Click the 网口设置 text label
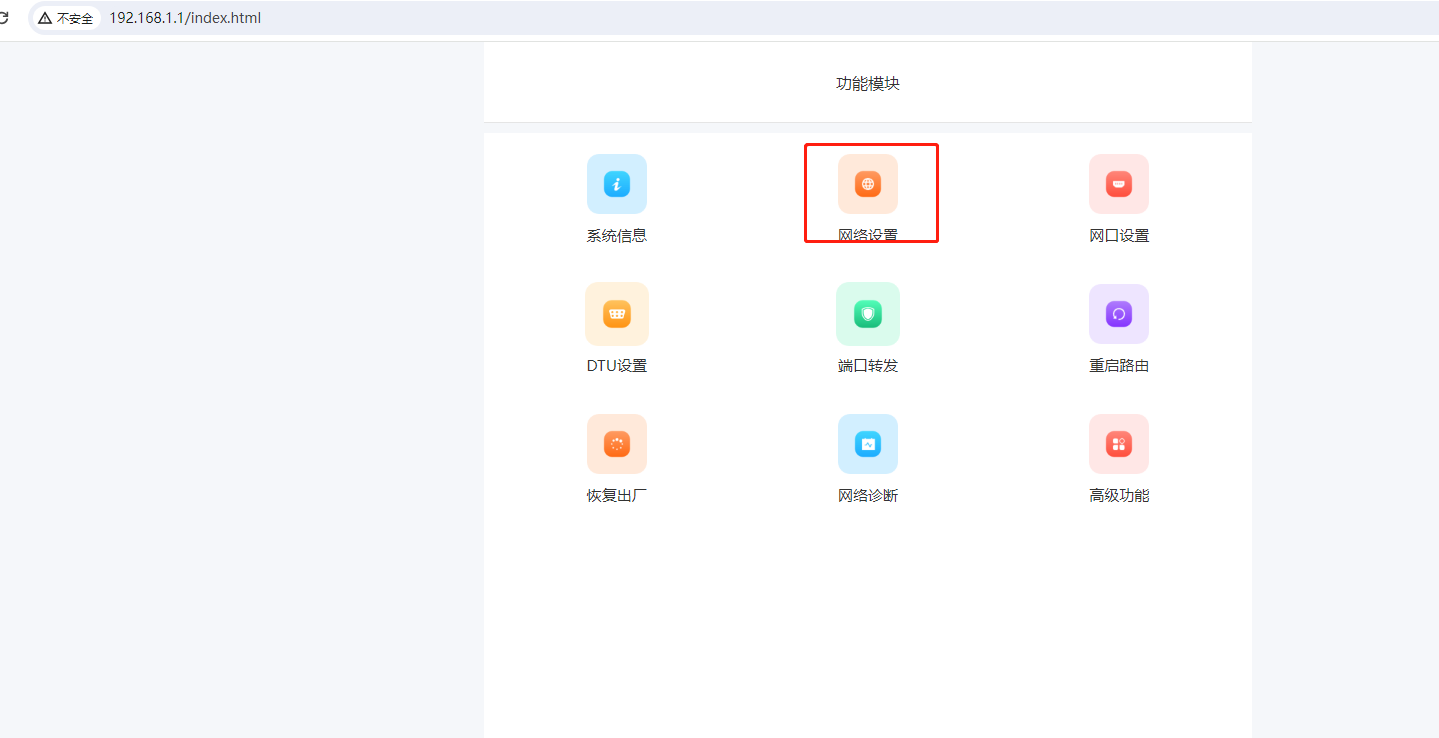Screen dimensions: 1439x738 click(1119, 236)
